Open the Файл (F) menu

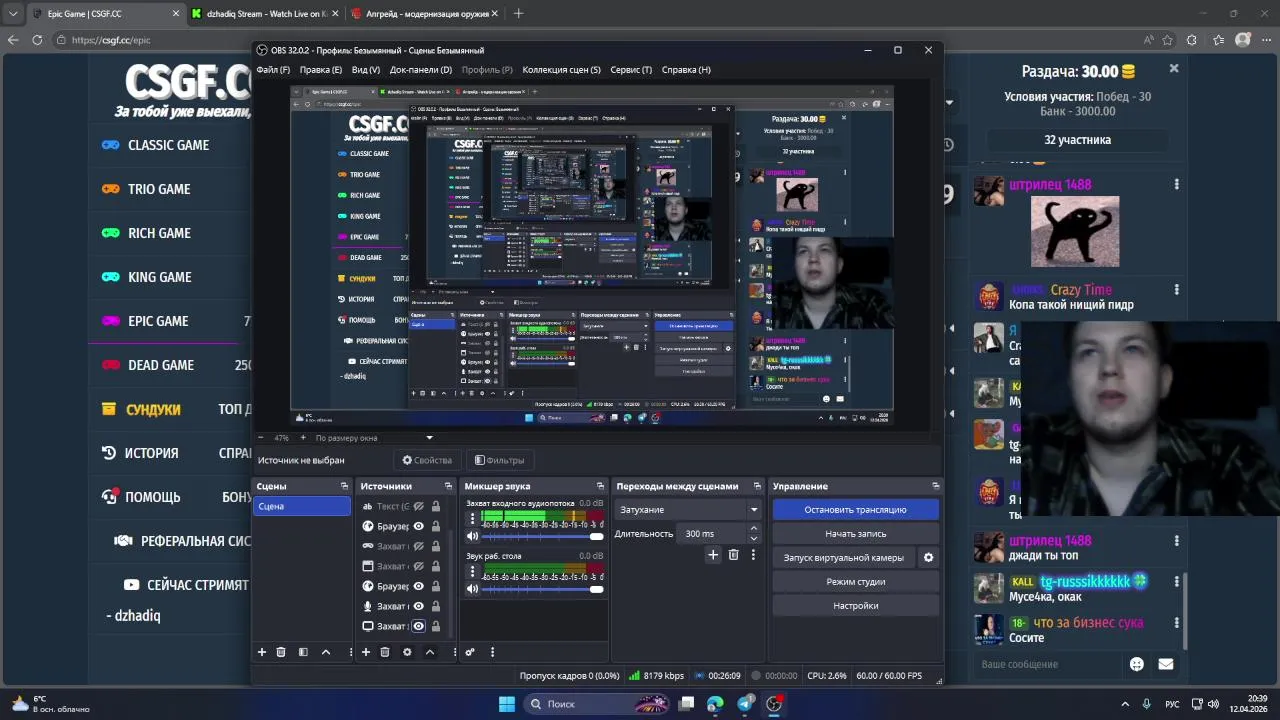click(x=273, y=70)
